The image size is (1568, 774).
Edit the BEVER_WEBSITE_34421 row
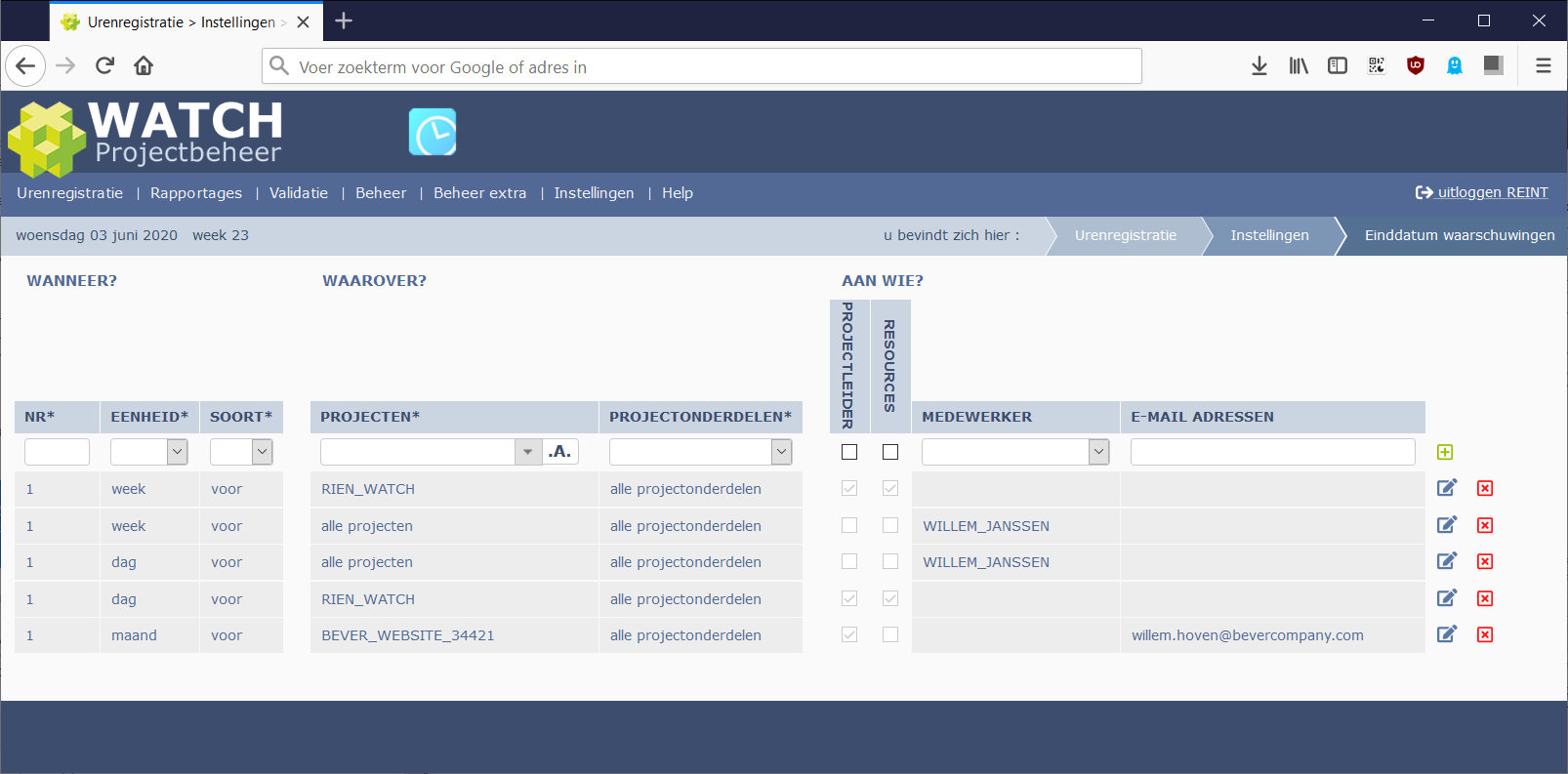tap(1447, 634)
